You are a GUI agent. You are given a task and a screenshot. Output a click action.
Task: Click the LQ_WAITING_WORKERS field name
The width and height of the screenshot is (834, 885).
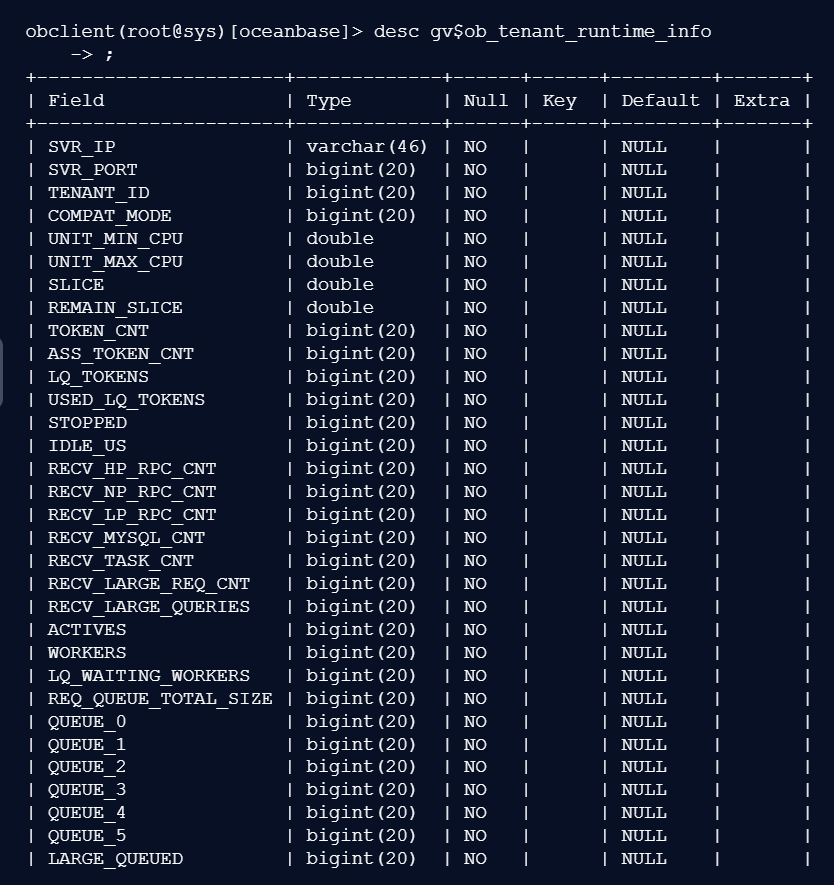point(149,676)
